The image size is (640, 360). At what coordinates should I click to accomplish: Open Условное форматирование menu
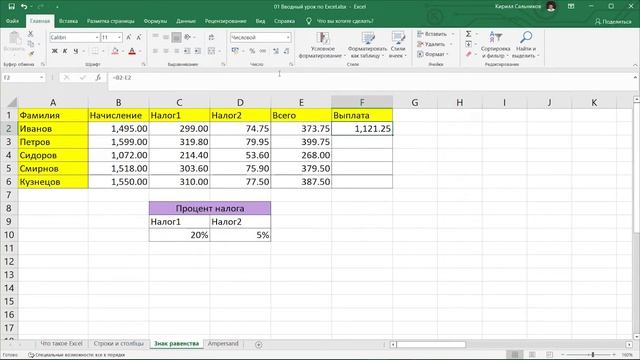pos(322,45)
